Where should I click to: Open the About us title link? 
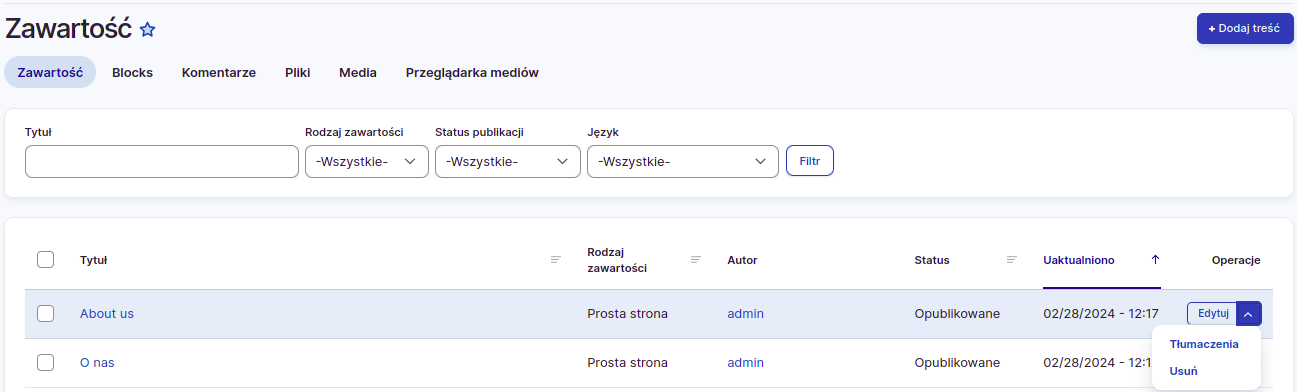(x=107, y=313)
